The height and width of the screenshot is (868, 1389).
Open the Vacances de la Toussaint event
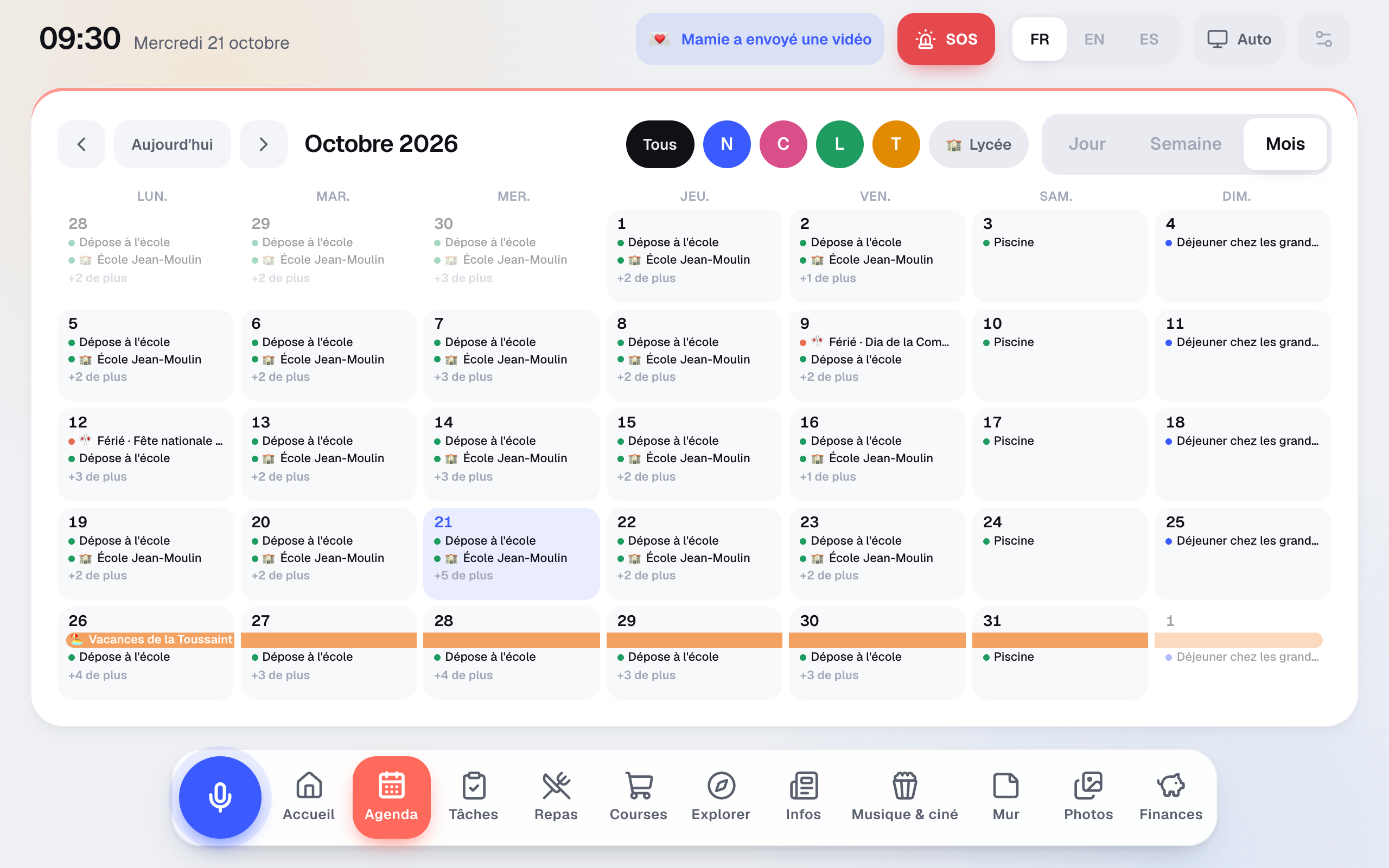150,640
